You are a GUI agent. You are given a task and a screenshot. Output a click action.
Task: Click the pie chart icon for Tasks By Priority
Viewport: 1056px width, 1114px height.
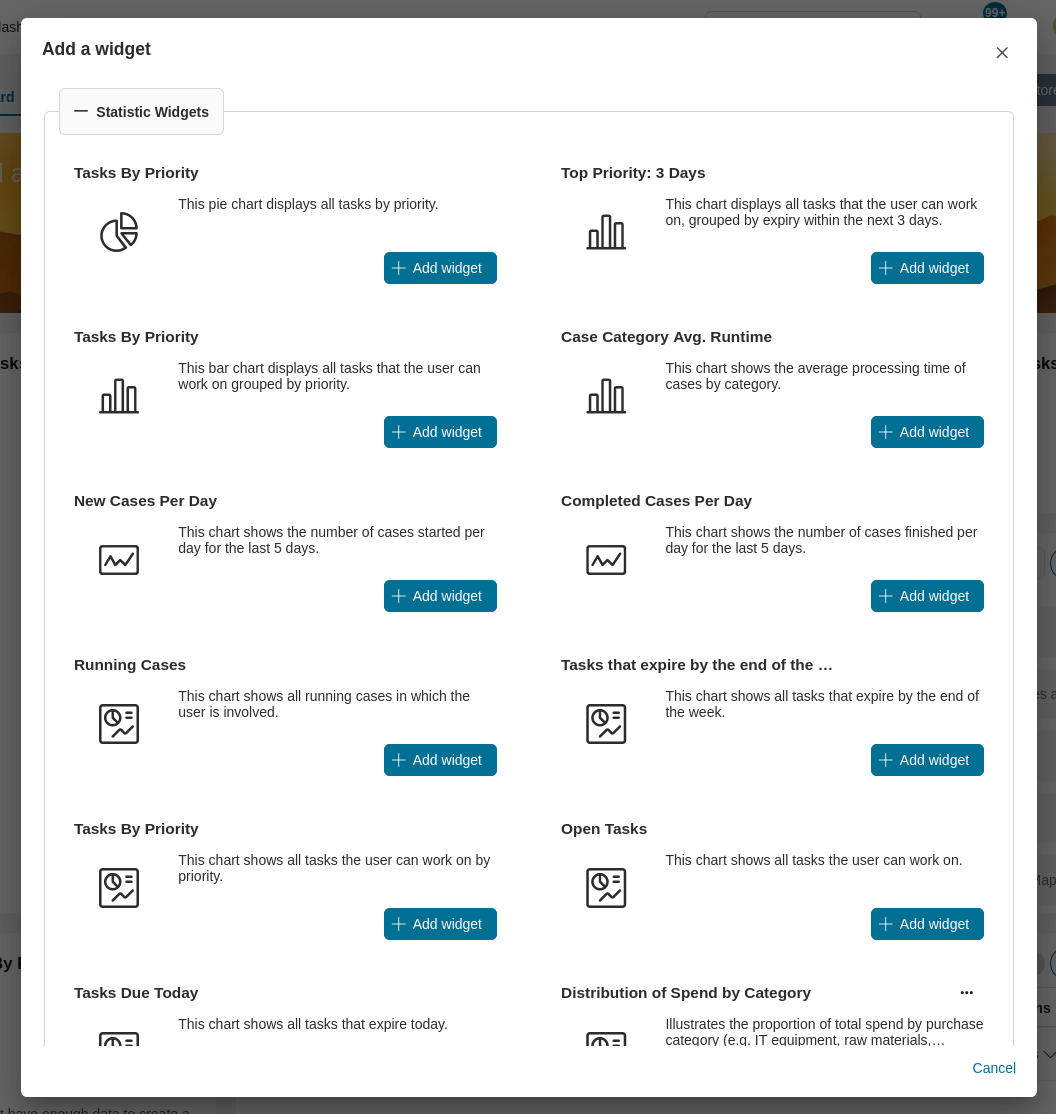click(119, 232)
